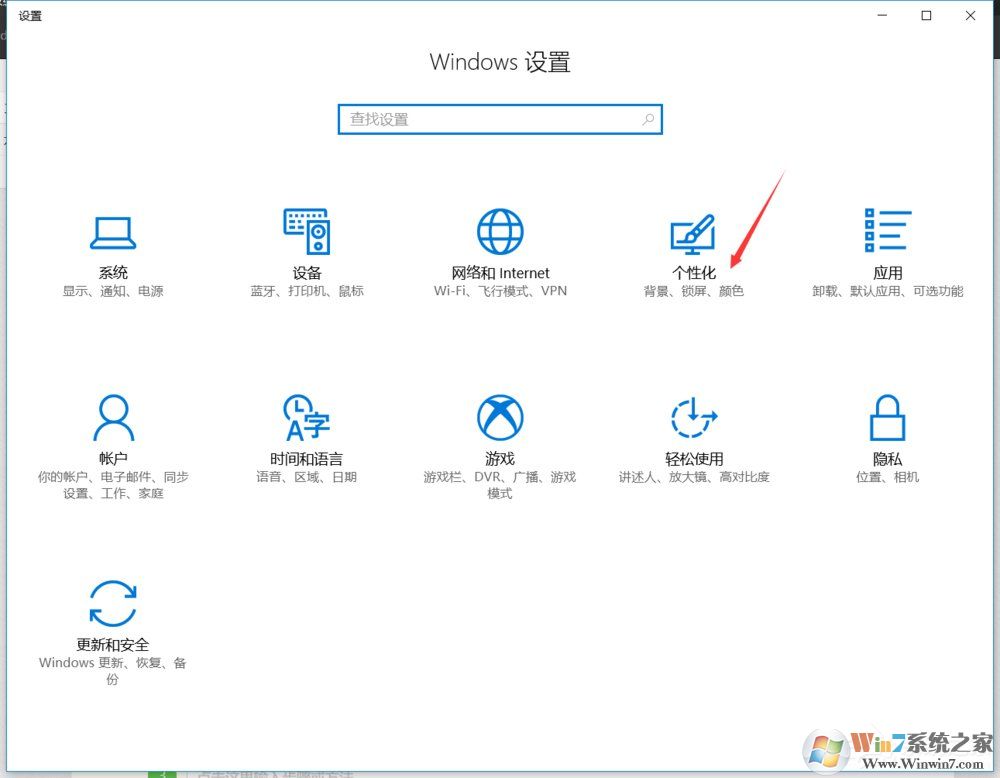Click the green taskbar icon at bottom
The image size is (1000, 778).
[163, 774]
